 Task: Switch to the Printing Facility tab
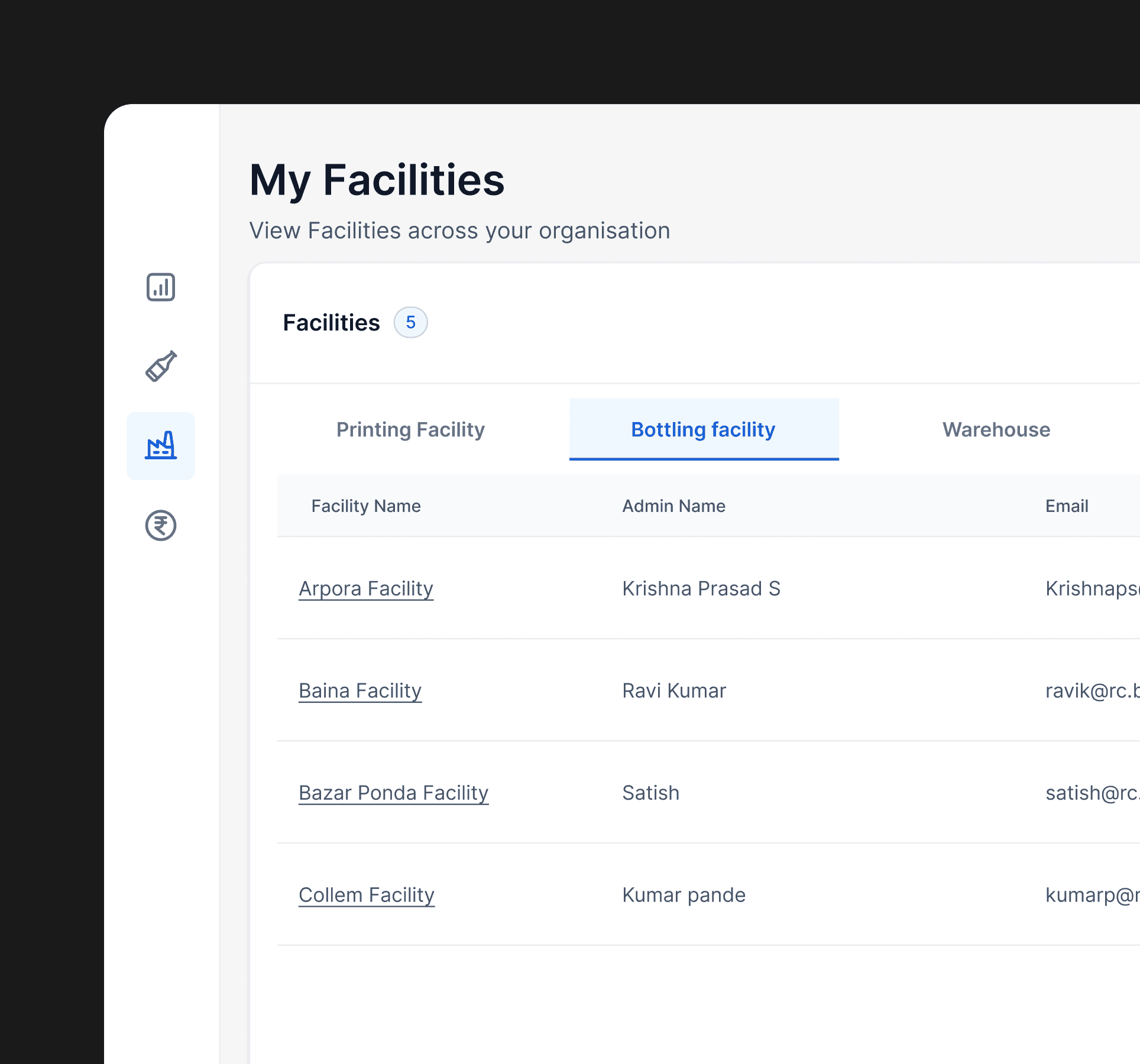(410, 430)
